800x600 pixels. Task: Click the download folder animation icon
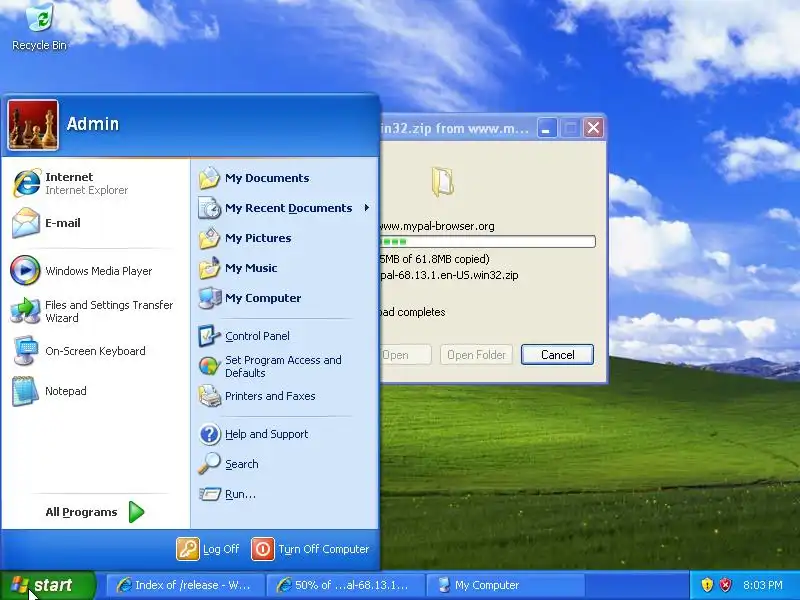[x=442, y=181]
